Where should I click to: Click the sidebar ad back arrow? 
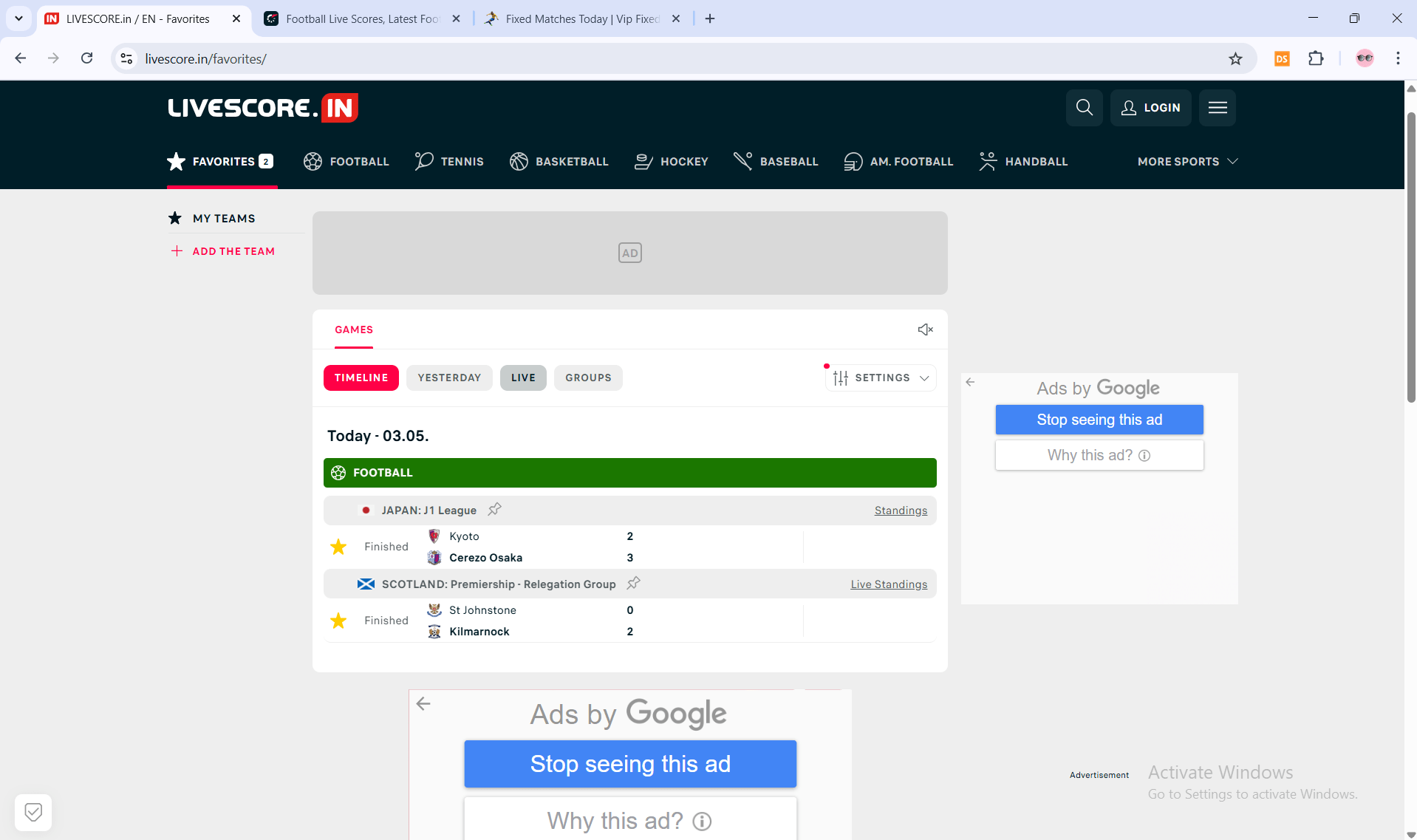pos(970,382)
